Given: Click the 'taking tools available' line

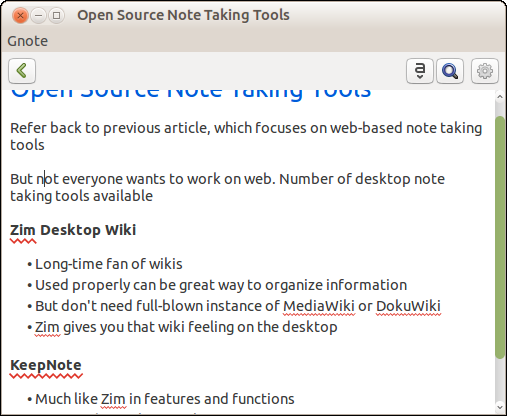Looking at the screenshot, I should click(81, 196).
